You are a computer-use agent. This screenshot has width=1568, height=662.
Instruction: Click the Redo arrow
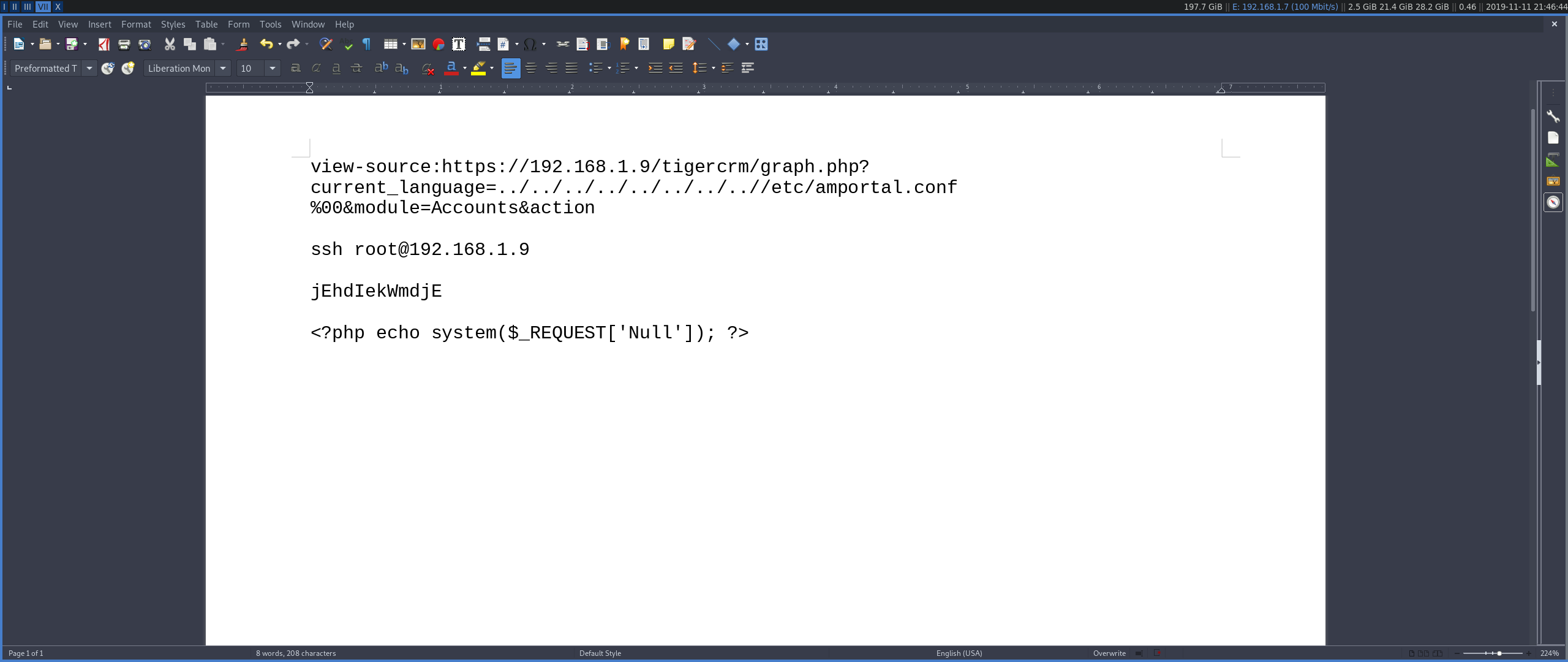[x=293, y=44]
